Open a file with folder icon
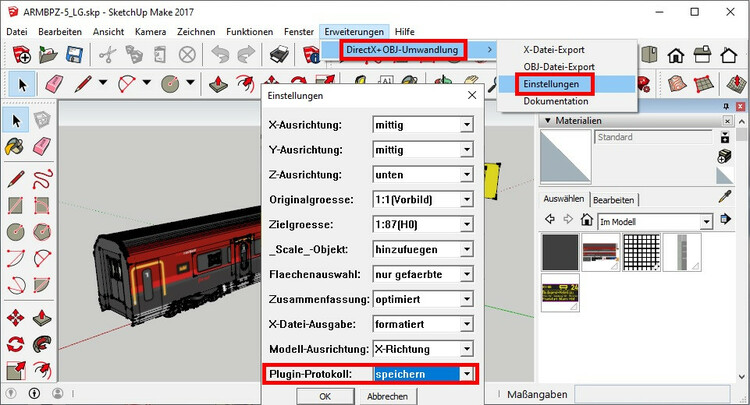 [48, 55]
